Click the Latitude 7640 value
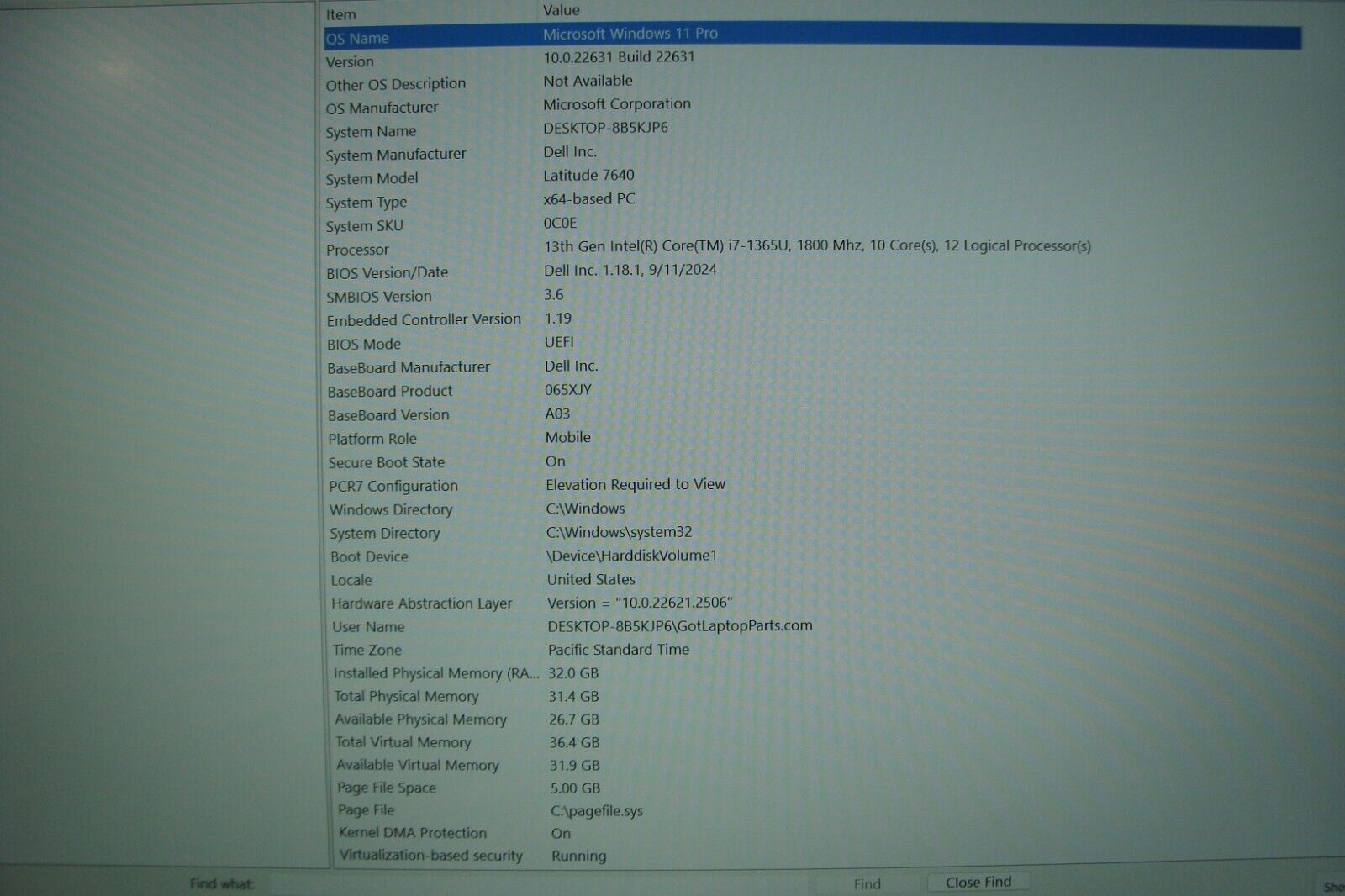 pyautogui.click(x=588, y=175)
